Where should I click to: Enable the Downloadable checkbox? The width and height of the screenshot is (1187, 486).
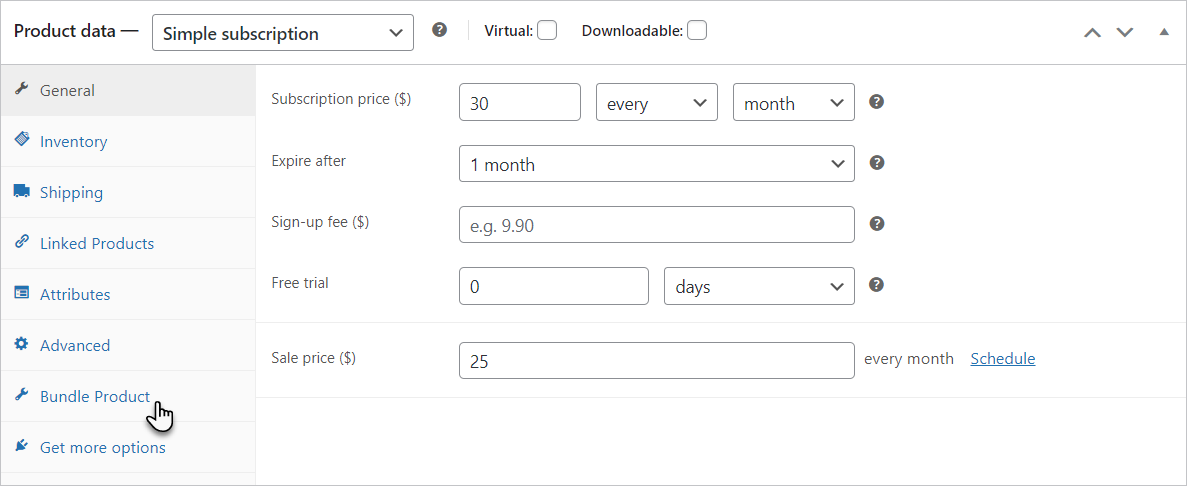pos(696,30)
